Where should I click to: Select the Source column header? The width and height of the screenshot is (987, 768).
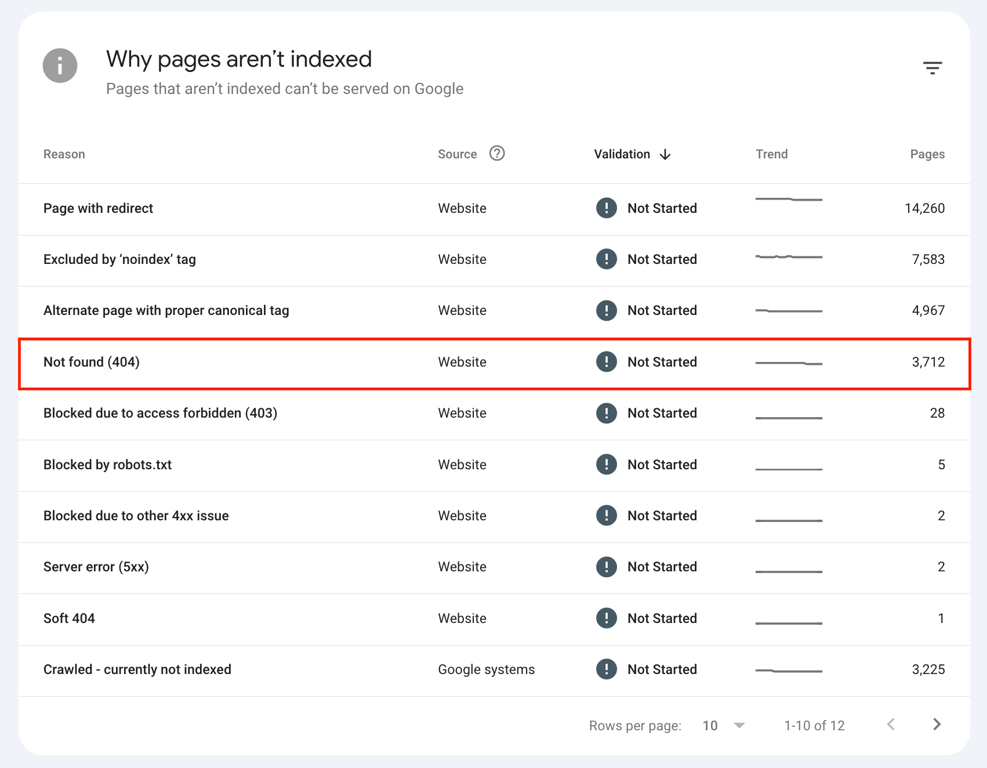point(456,154)
